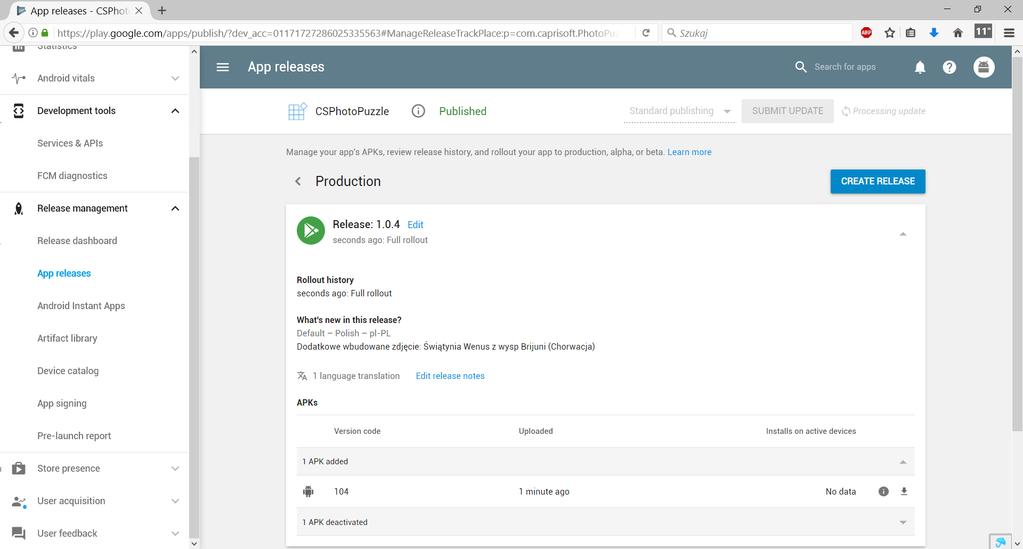
Task: Expand the 1 APK deactivated row
Action: [x=903, y=522]
